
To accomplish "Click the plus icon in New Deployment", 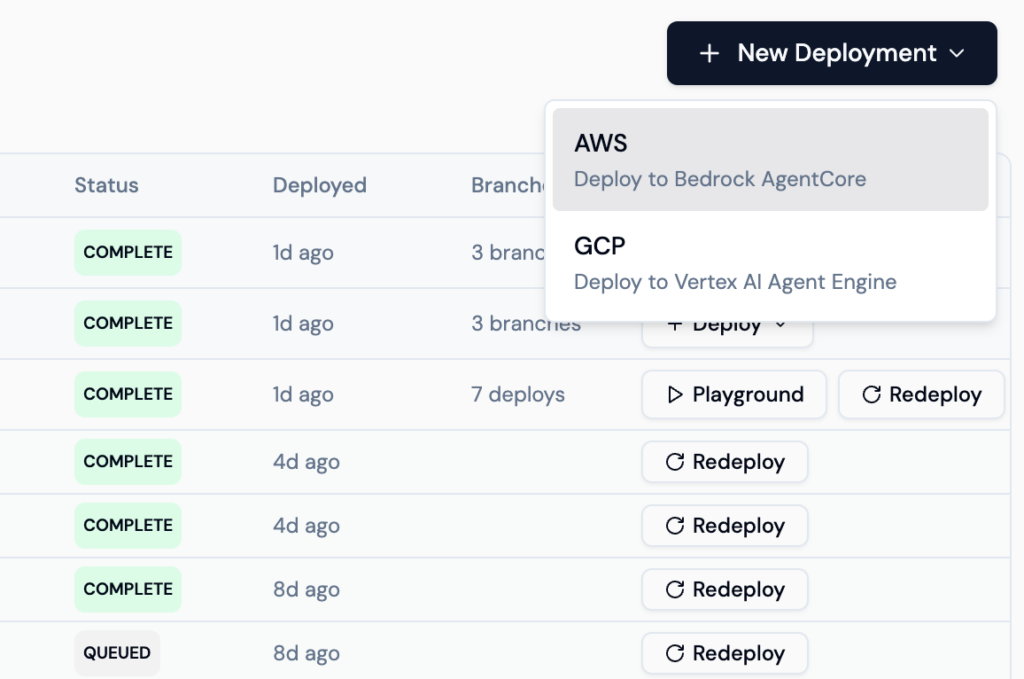I will click(709, 54).
